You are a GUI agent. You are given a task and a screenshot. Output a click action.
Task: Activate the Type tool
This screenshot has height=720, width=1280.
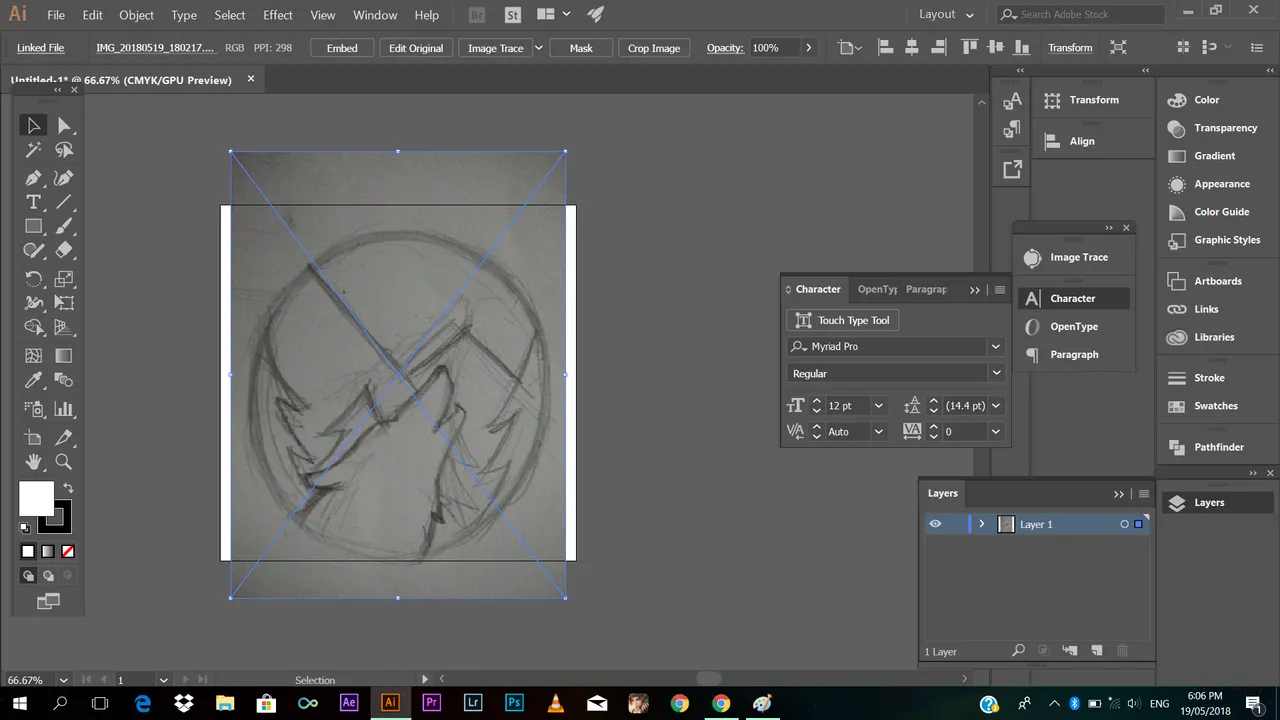pos(33,202)
